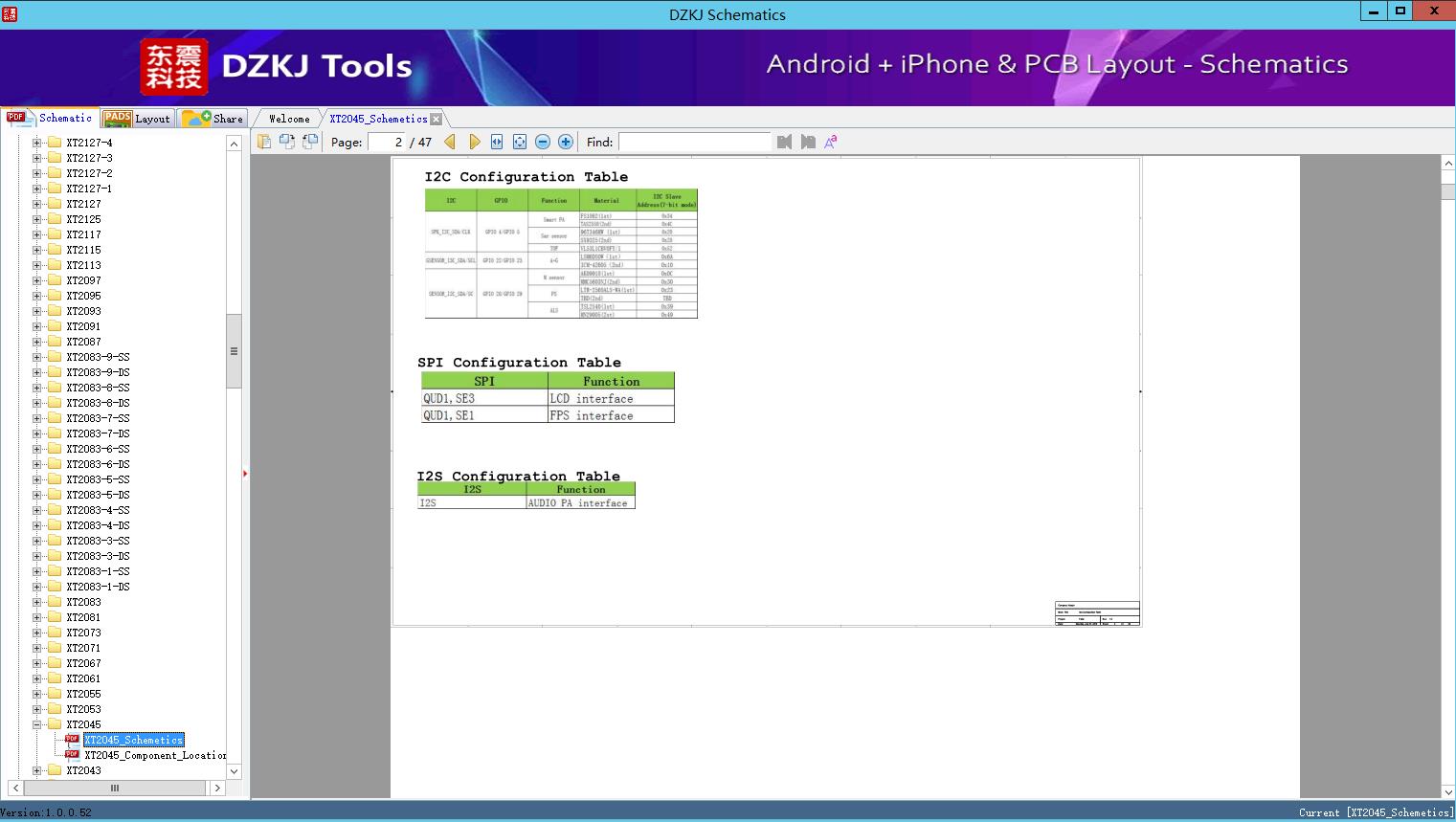Image resolution: width=1456 pixels, height=822 pixels.
Task: Expand the XT2083 folder node
Action: [37, 602]
